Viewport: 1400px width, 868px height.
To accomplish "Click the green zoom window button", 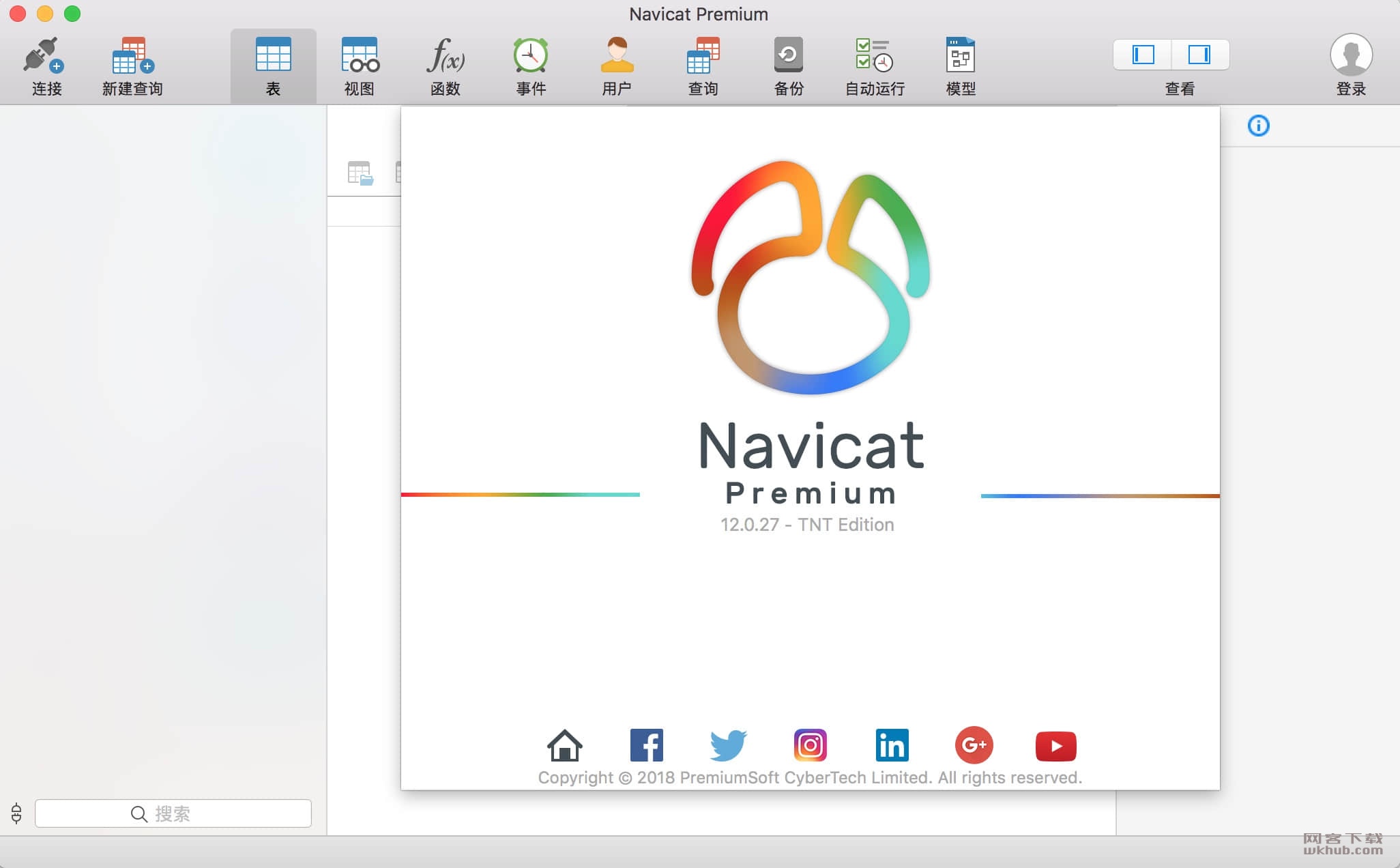I will coord(72,14).
